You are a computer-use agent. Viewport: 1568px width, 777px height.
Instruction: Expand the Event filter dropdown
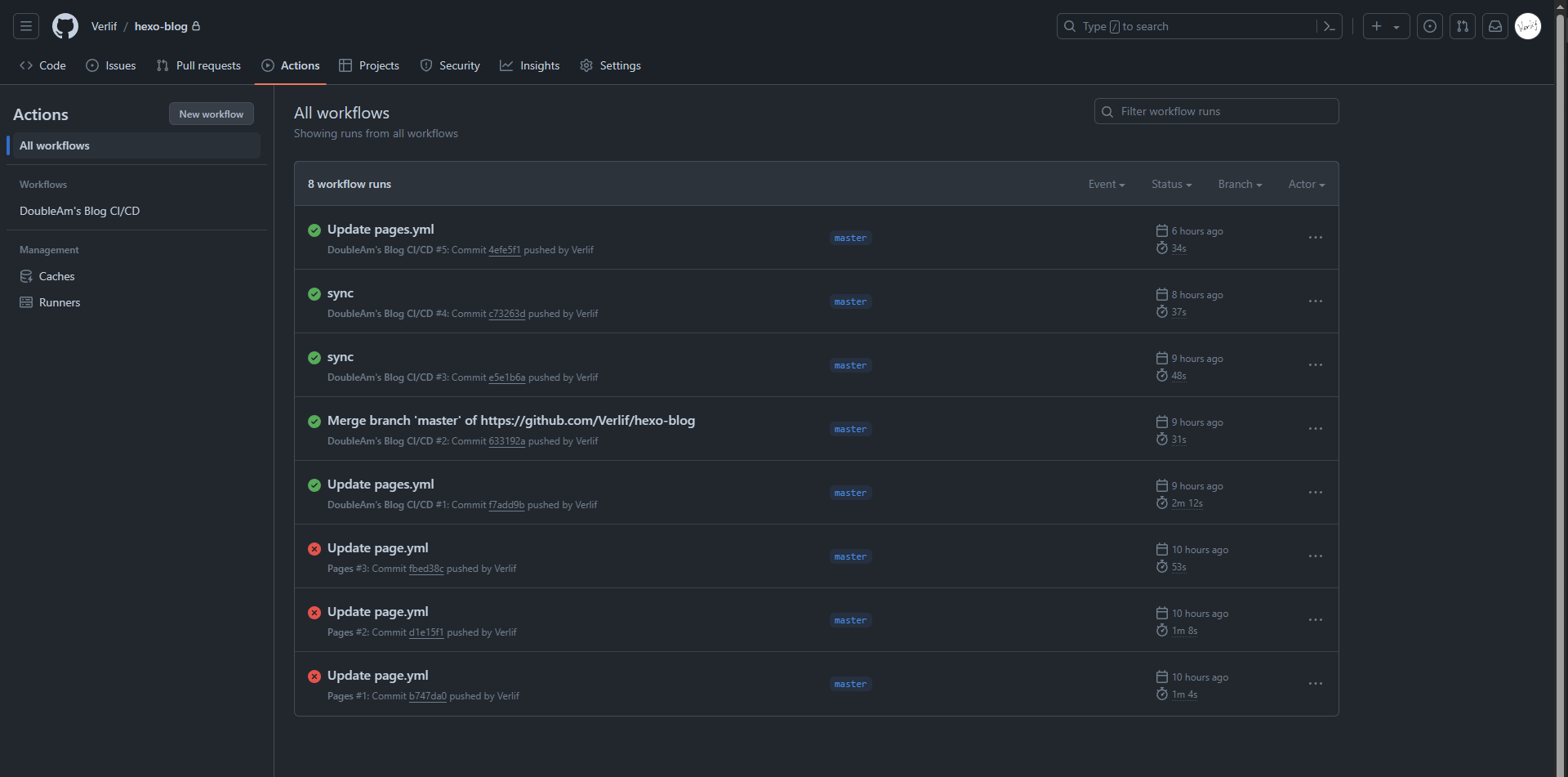point(1106,185)
